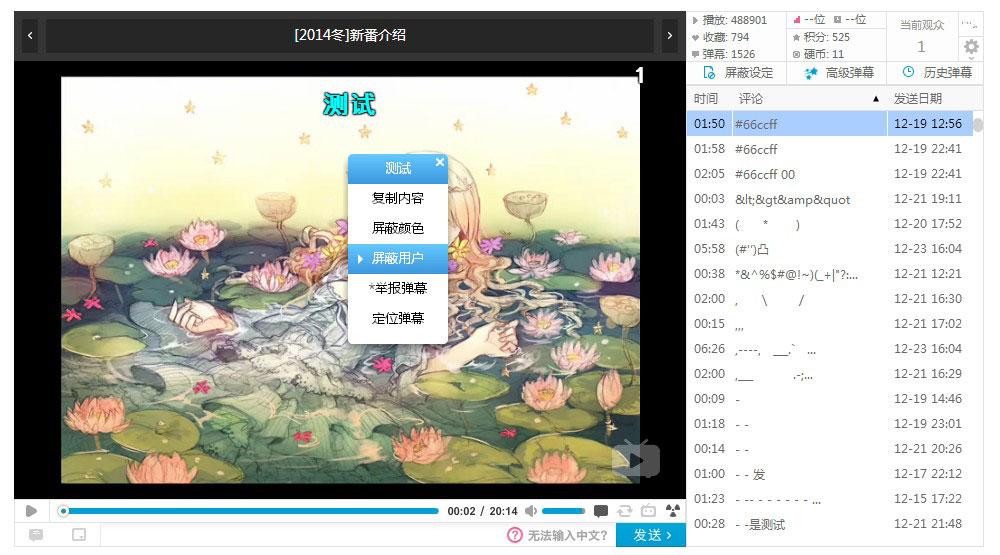Go to the next video part arrow
1000x555 pixels.
(669, 36)
